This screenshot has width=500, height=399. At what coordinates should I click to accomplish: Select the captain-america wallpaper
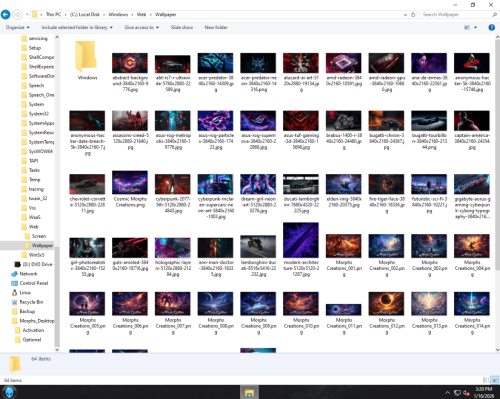tap(472, 130)
